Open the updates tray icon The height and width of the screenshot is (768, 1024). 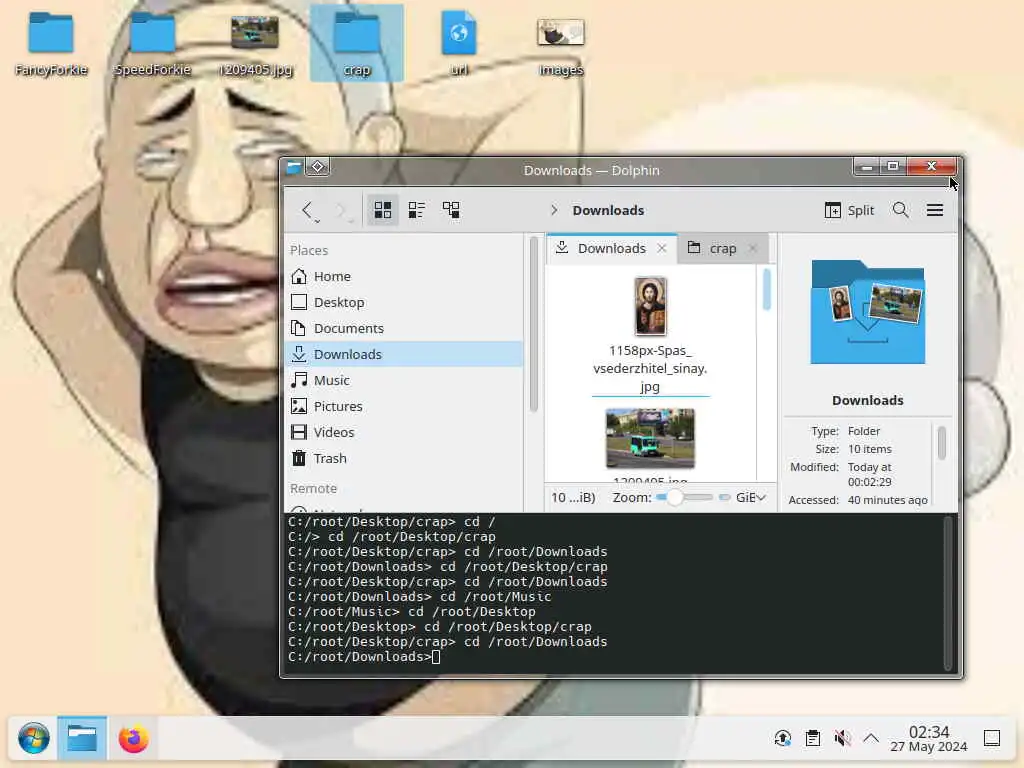coord(782,739)
